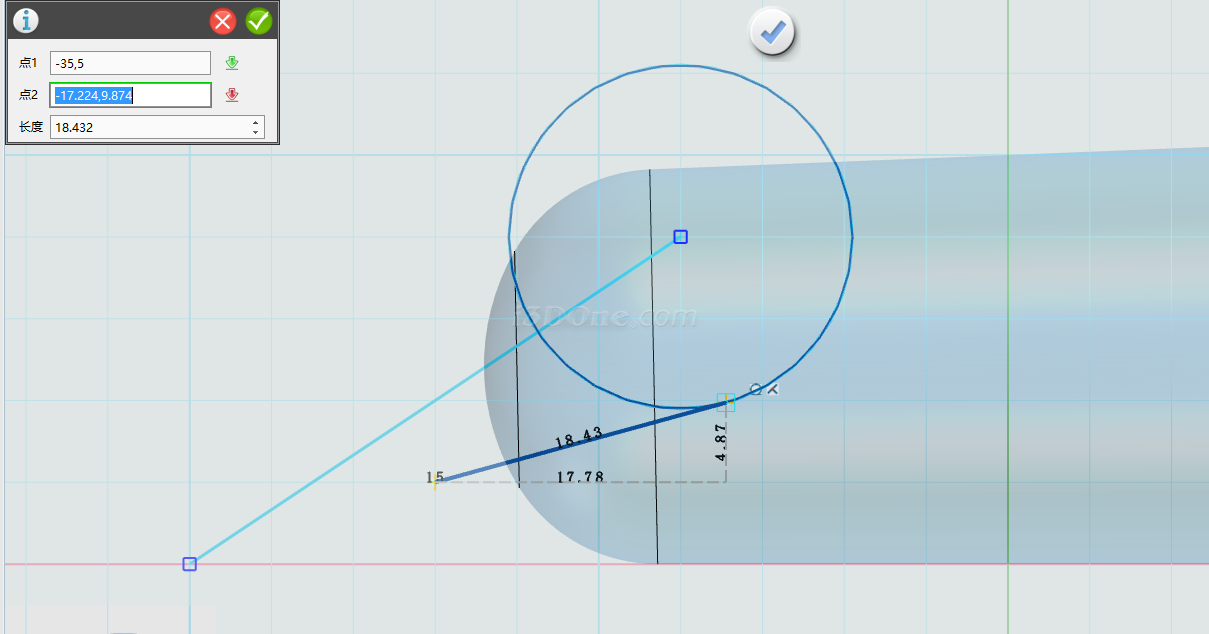1209x634 pixels.
Task: Select the blue square handle at the circle center
Action: [x=680, y=237]
